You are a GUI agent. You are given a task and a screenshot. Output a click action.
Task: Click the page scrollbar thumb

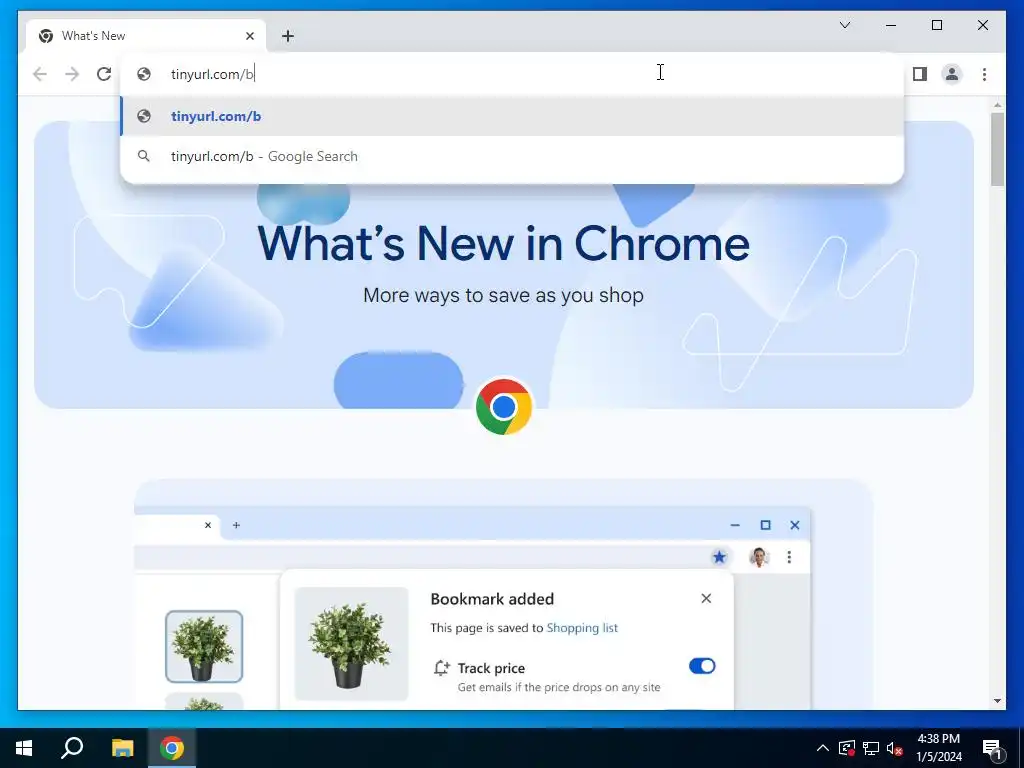click(997, 150)
